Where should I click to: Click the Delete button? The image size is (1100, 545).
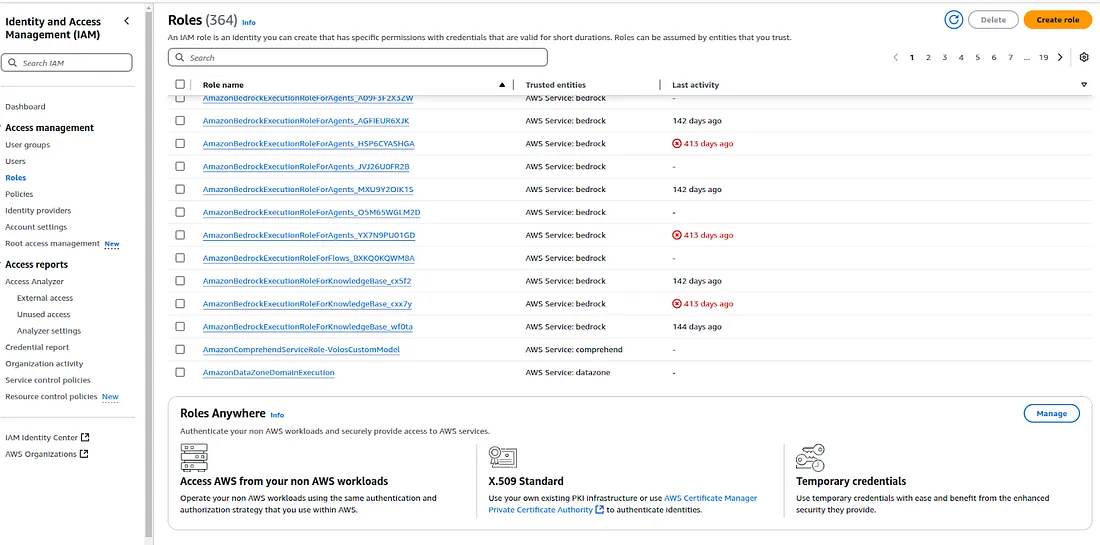coord(993,20)
